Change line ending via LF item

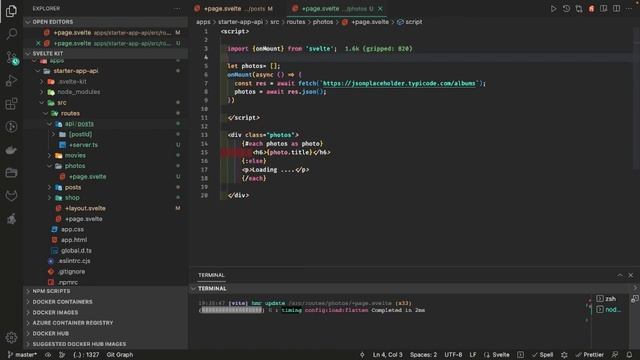pyautogui.click(x=473, y=355)
